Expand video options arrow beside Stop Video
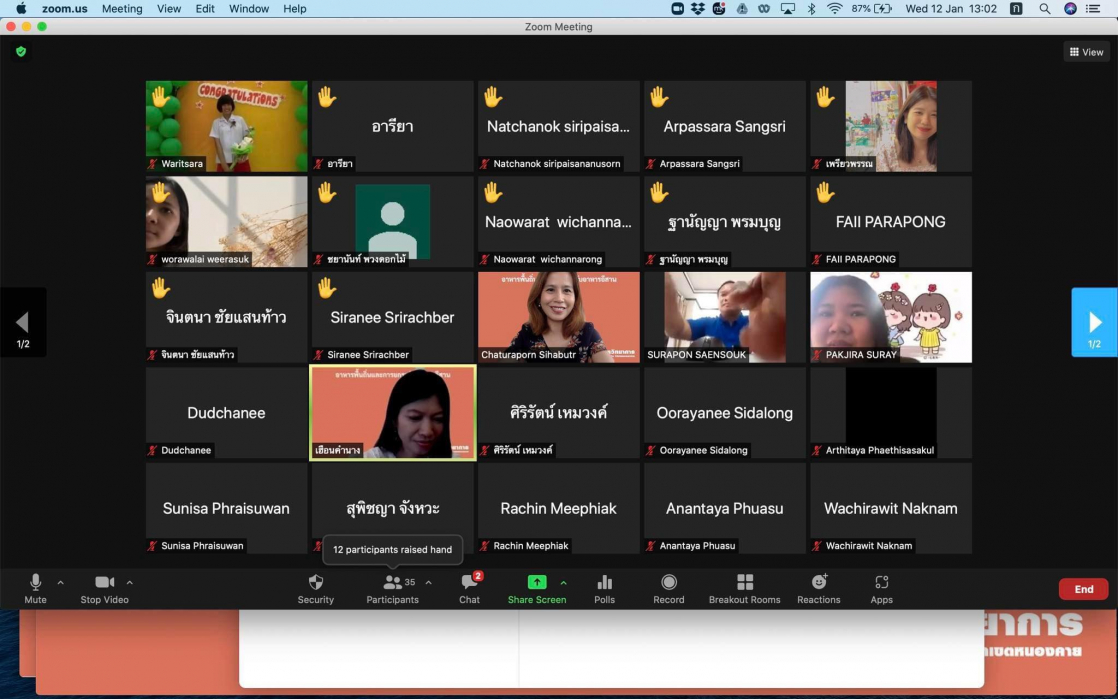Image resolution: width=1118 pixels, height=699 pixels. (129, 582)
